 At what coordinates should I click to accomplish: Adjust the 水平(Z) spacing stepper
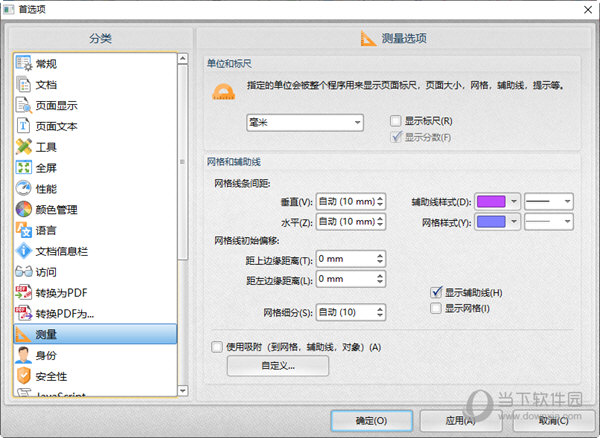point(380,221)
